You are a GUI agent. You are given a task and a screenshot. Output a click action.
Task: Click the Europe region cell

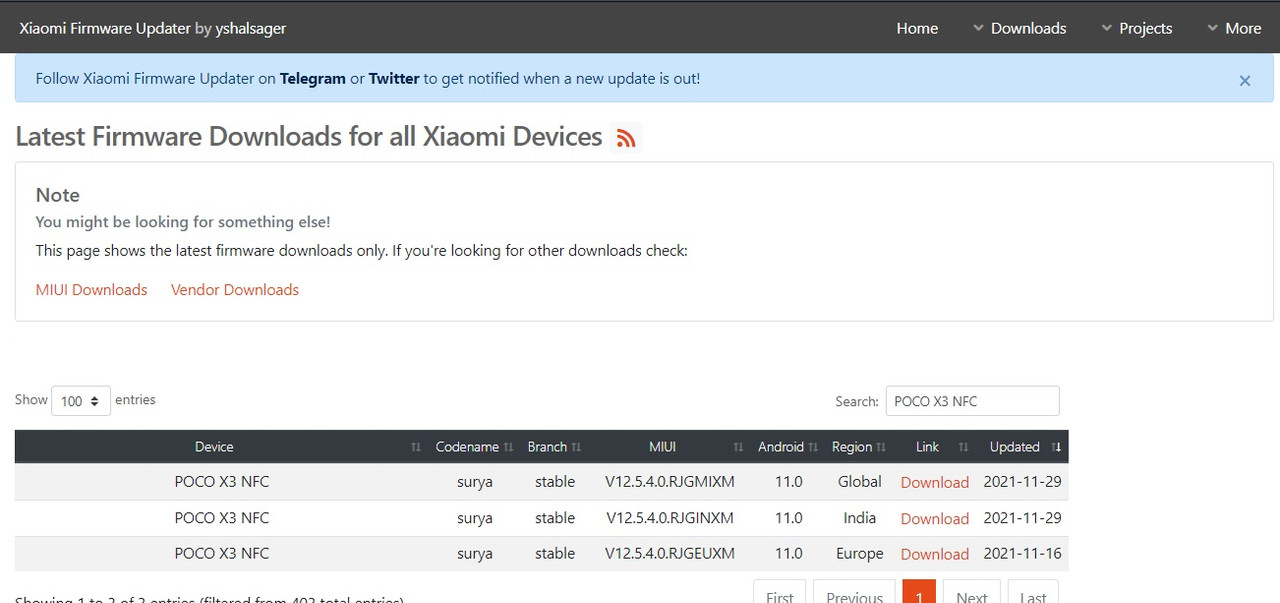(x=860, y=554)
